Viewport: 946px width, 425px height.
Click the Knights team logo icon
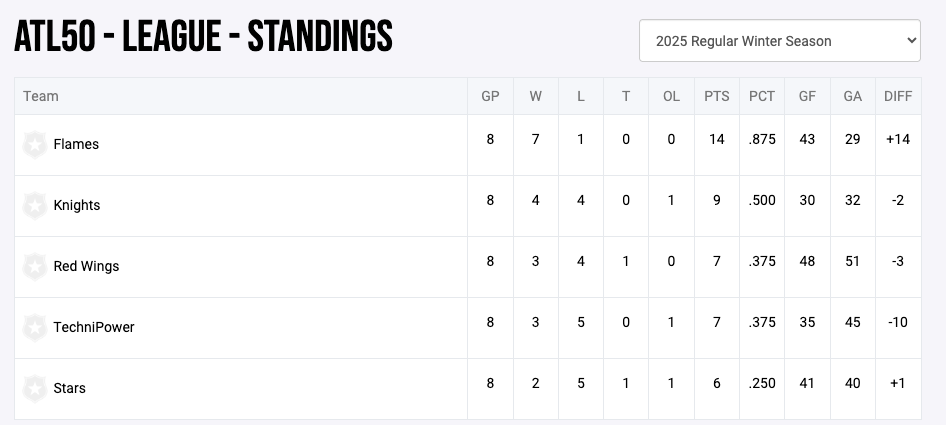35,206
